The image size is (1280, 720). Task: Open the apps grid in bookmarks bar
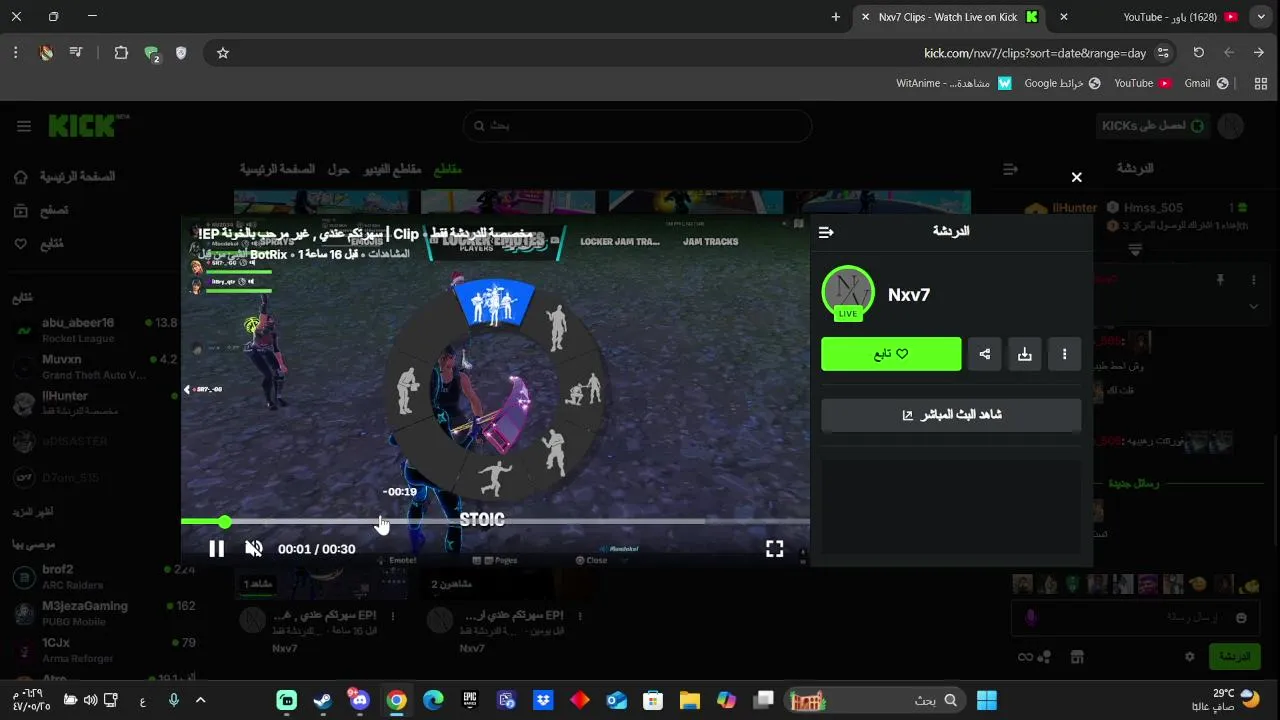tap(1260, 83)
